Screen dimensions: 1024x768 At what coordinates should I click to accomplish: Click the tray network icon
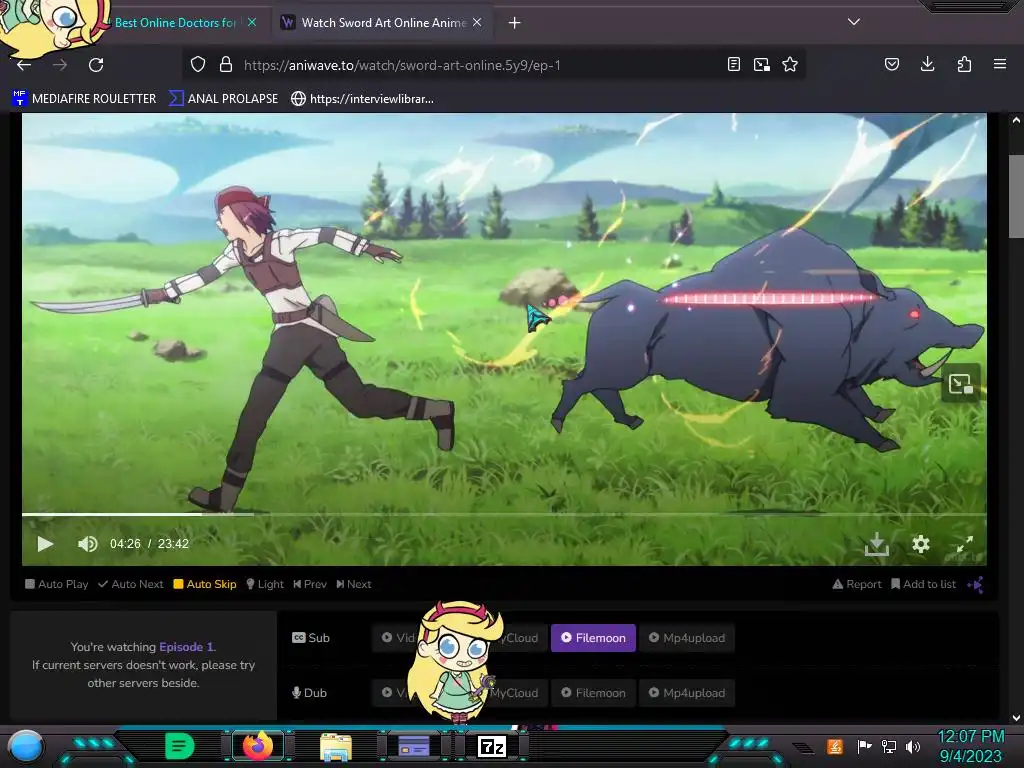[x=888, y=746]
